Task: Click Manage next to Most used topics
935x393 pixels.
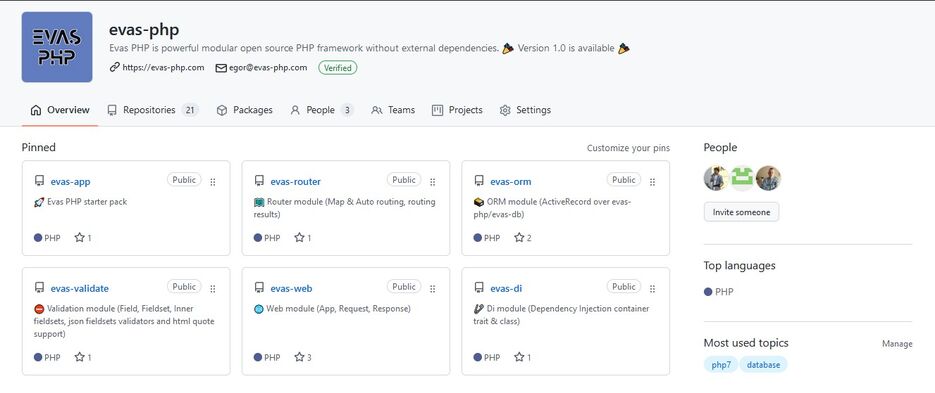Action: 897,344
